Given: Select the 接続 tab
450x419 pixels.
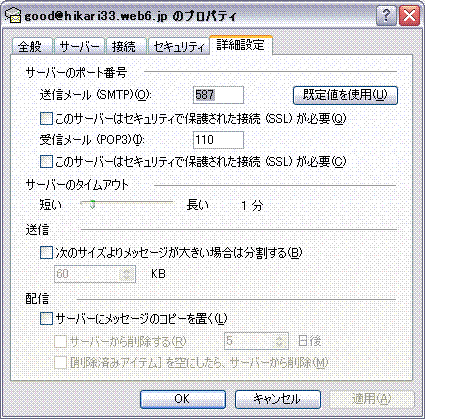Looking at the screenshot, I should [x=126, y=46].
